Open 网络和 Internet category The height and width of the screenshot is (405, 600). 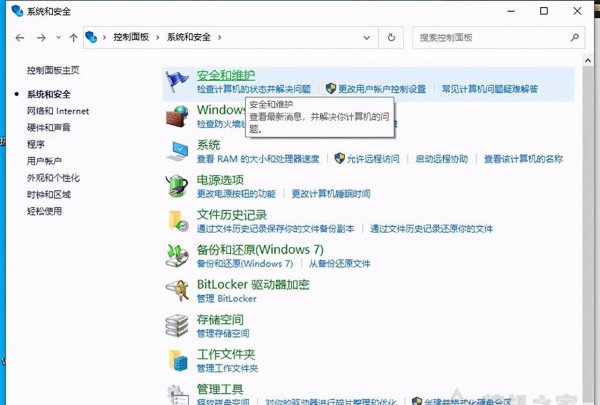[58, 111]
